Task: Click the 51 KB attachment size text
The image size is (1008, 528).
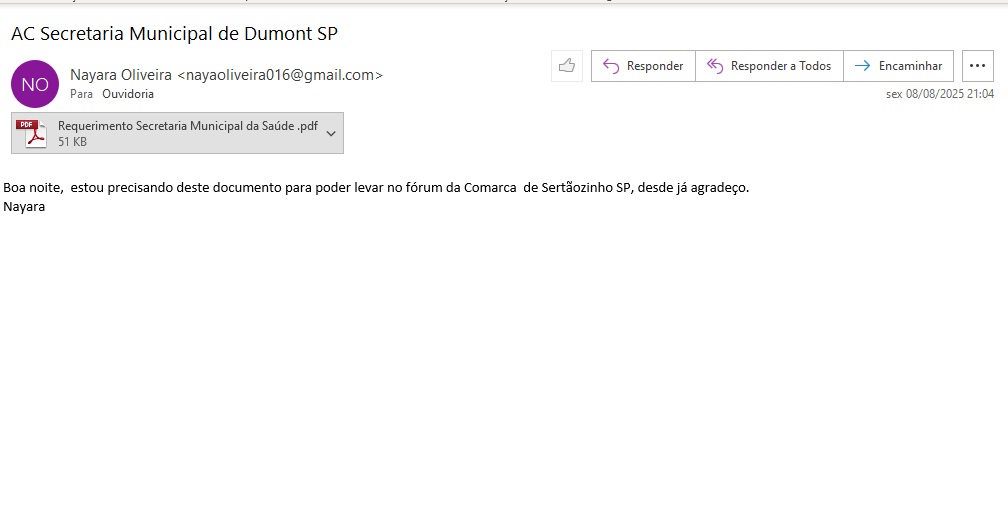Action: tap(72, 142)
